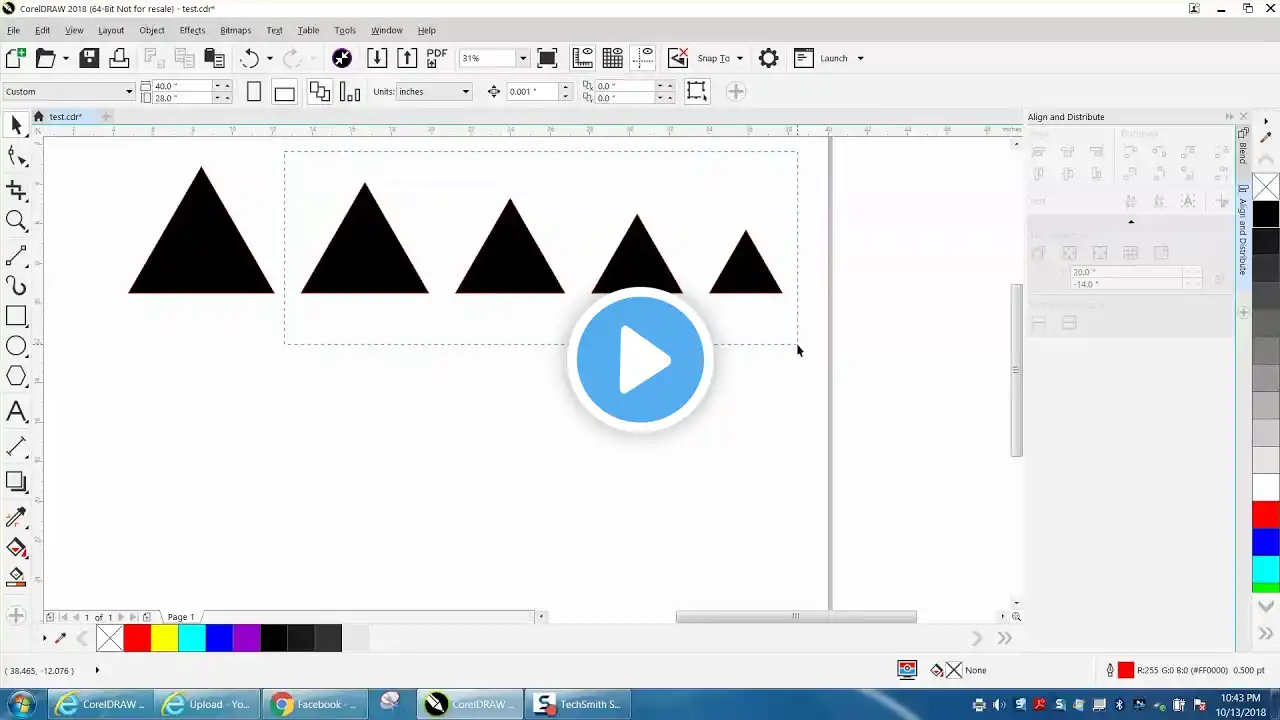Collapse the Align and Distribute docker
This screenshot has height=720, width=1280.
(1229, 117)
